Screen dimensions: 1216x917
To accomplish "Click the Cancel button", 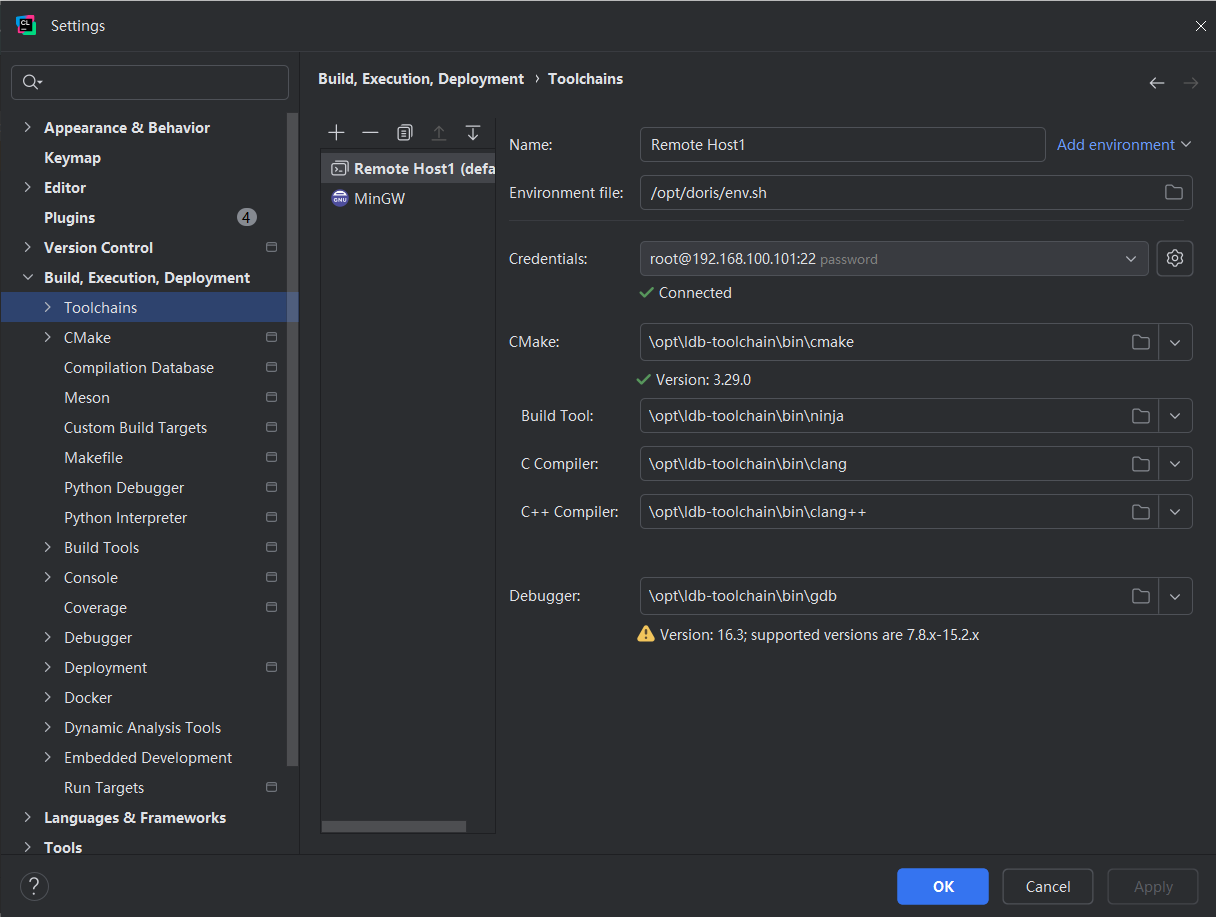I will pos(1048,886).
